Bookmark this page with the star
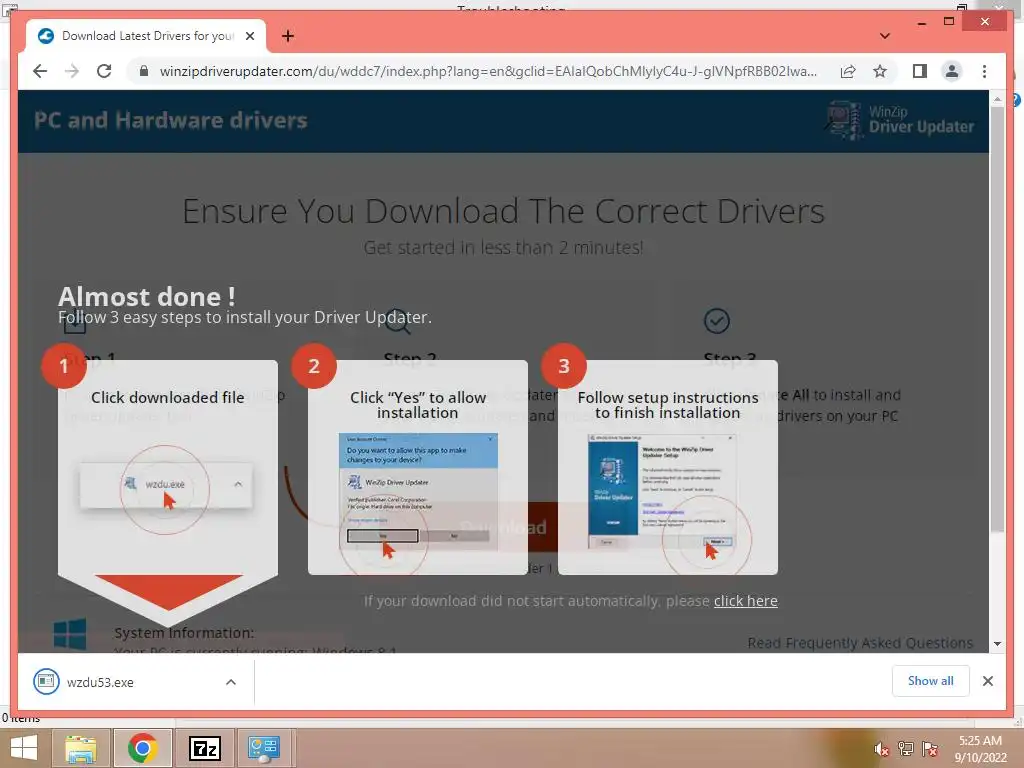 880,71
